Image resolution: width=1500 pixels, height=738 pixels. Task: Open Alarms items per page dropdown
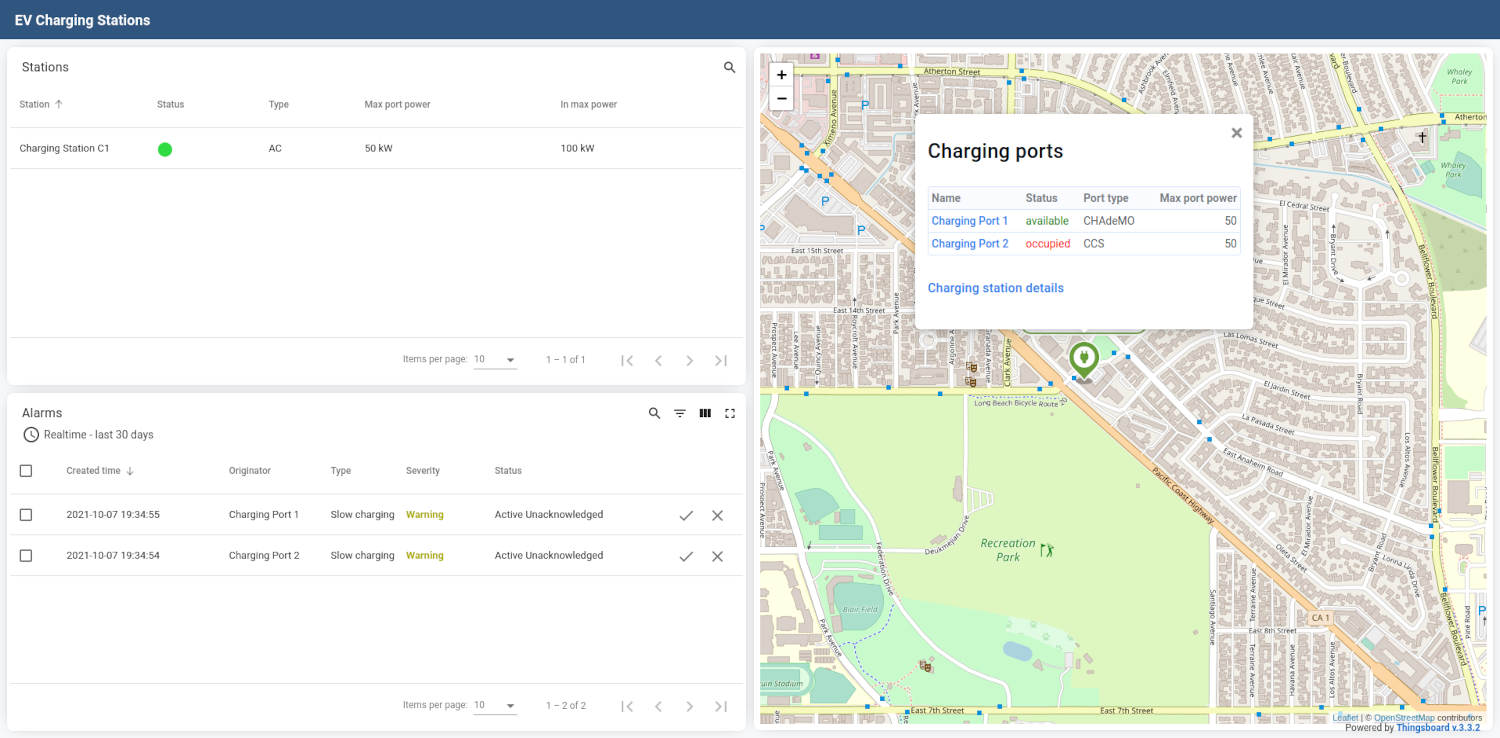495,706
